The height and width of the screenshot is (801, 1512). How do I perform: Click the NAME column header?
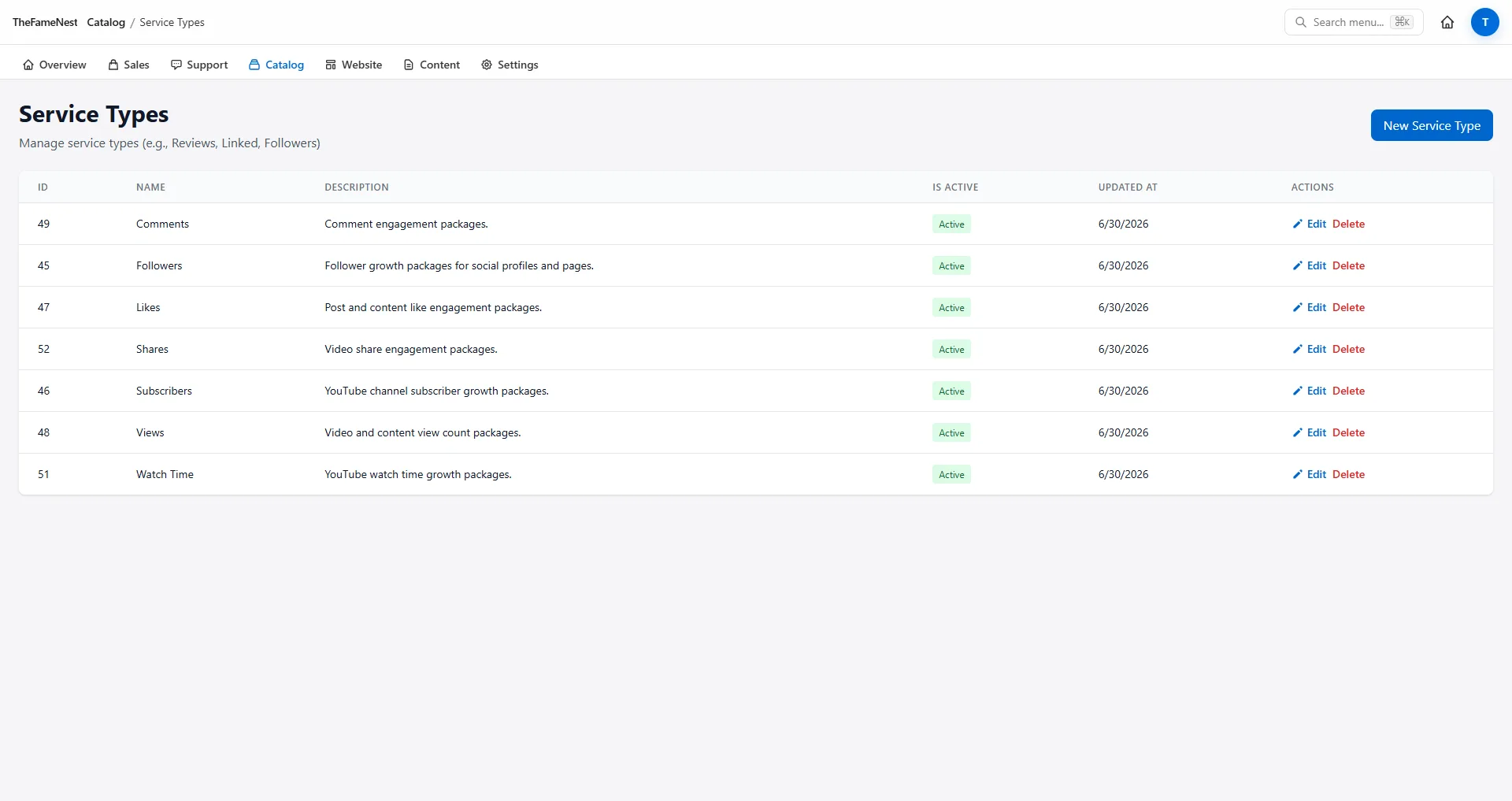coord(150,187)
